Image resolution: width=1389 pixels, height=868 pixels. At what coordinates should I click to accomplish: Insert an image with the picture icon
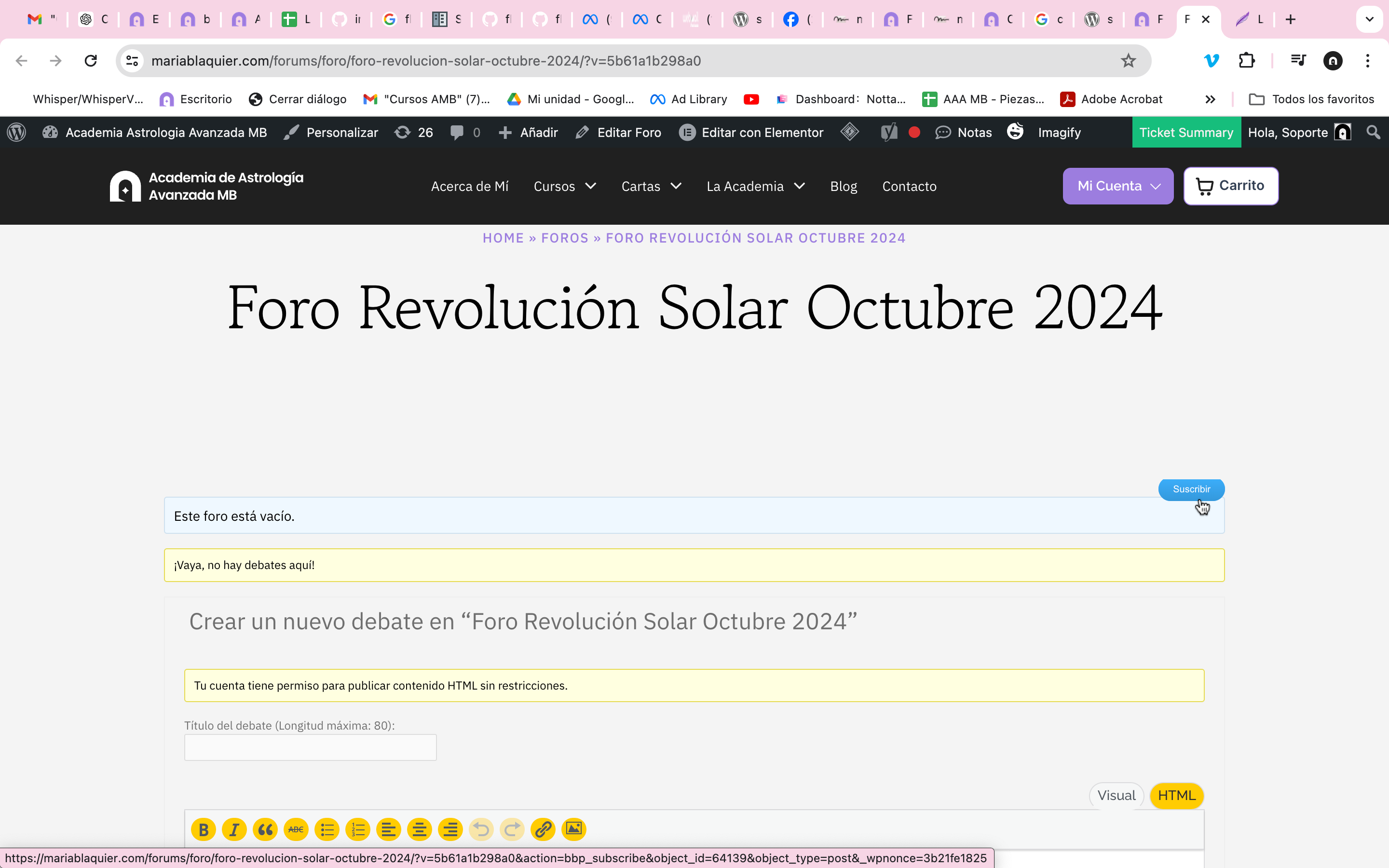pyautogui.click(x=574, y=829)
